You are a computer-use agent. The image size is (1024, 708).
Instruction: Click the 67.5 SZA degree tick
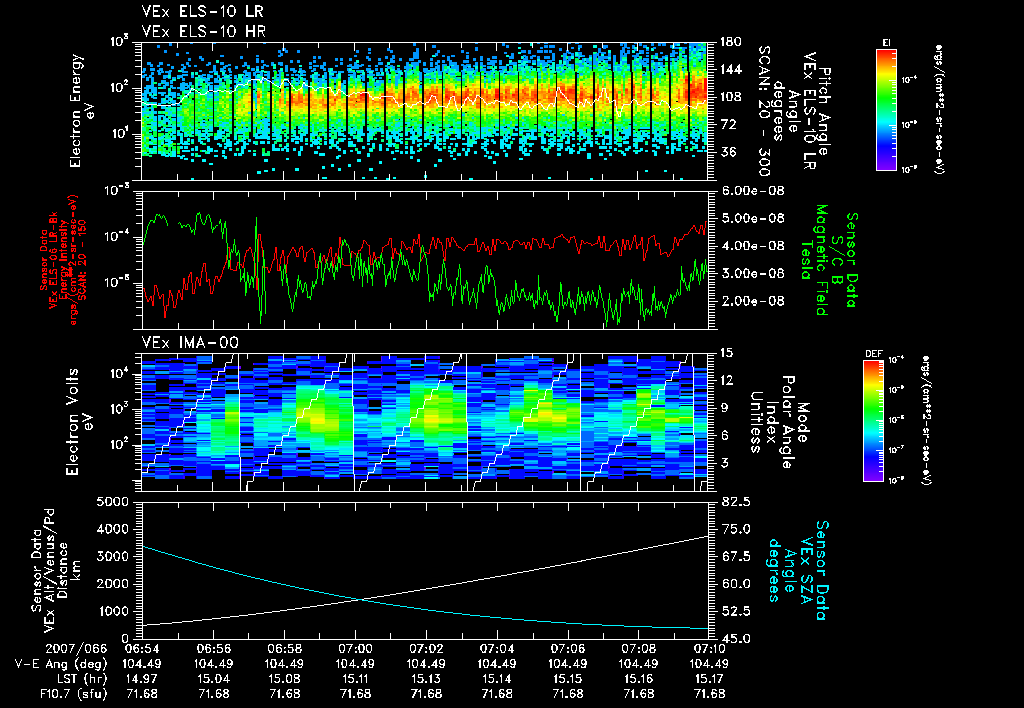734,556
